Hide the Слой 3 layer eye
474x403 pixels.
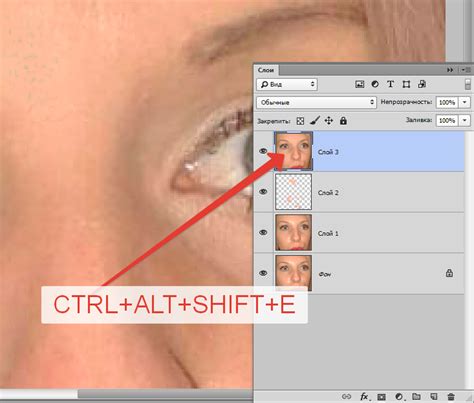[x=263, y=151]
